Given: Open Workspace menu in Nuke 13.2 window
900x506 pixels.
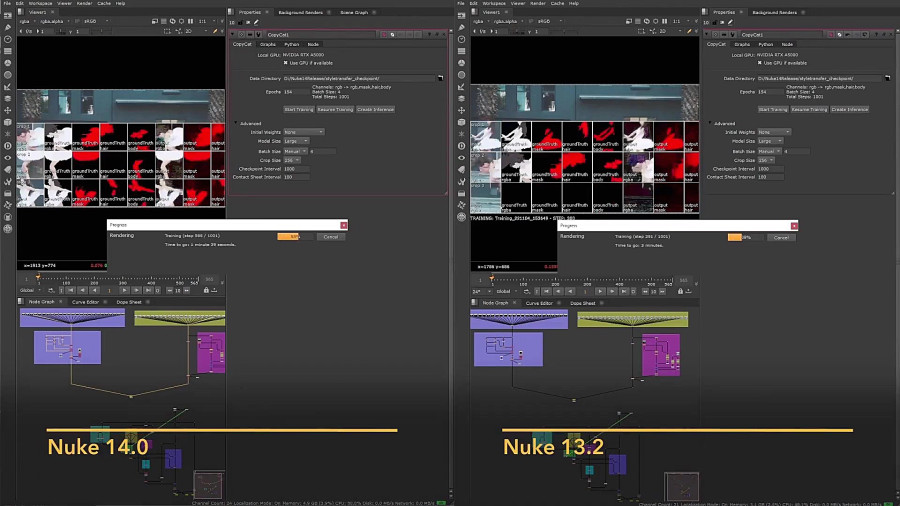Looking at the screenshot, I should [494, 3].
